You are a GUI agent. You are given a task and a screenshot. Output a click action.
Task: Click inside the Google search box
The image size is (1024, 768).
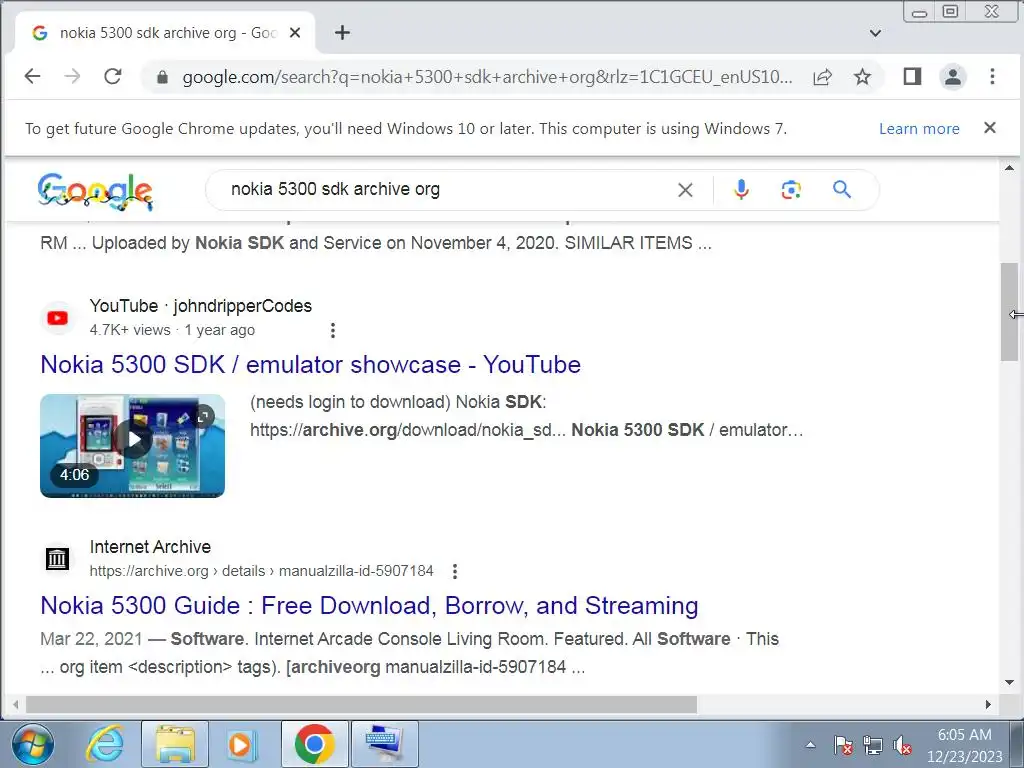click(451, 189)
